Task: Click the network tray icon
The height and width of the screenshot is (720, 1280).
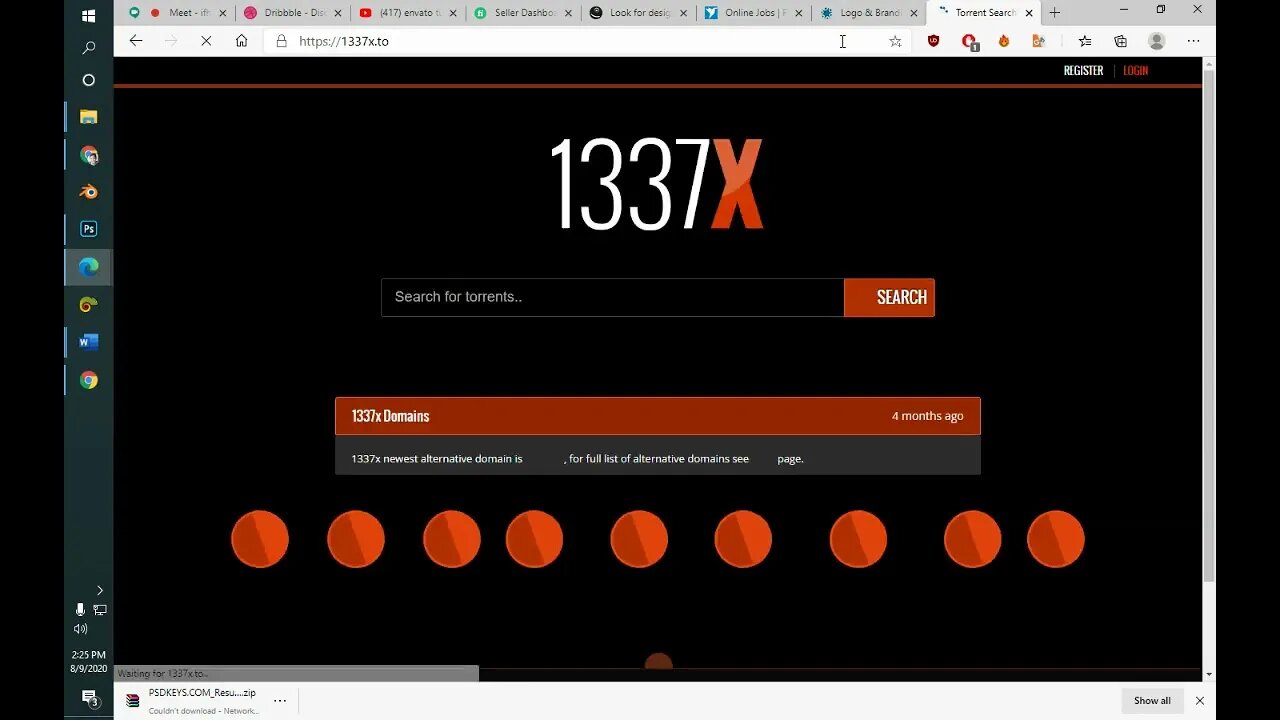Action: (100, 610)
